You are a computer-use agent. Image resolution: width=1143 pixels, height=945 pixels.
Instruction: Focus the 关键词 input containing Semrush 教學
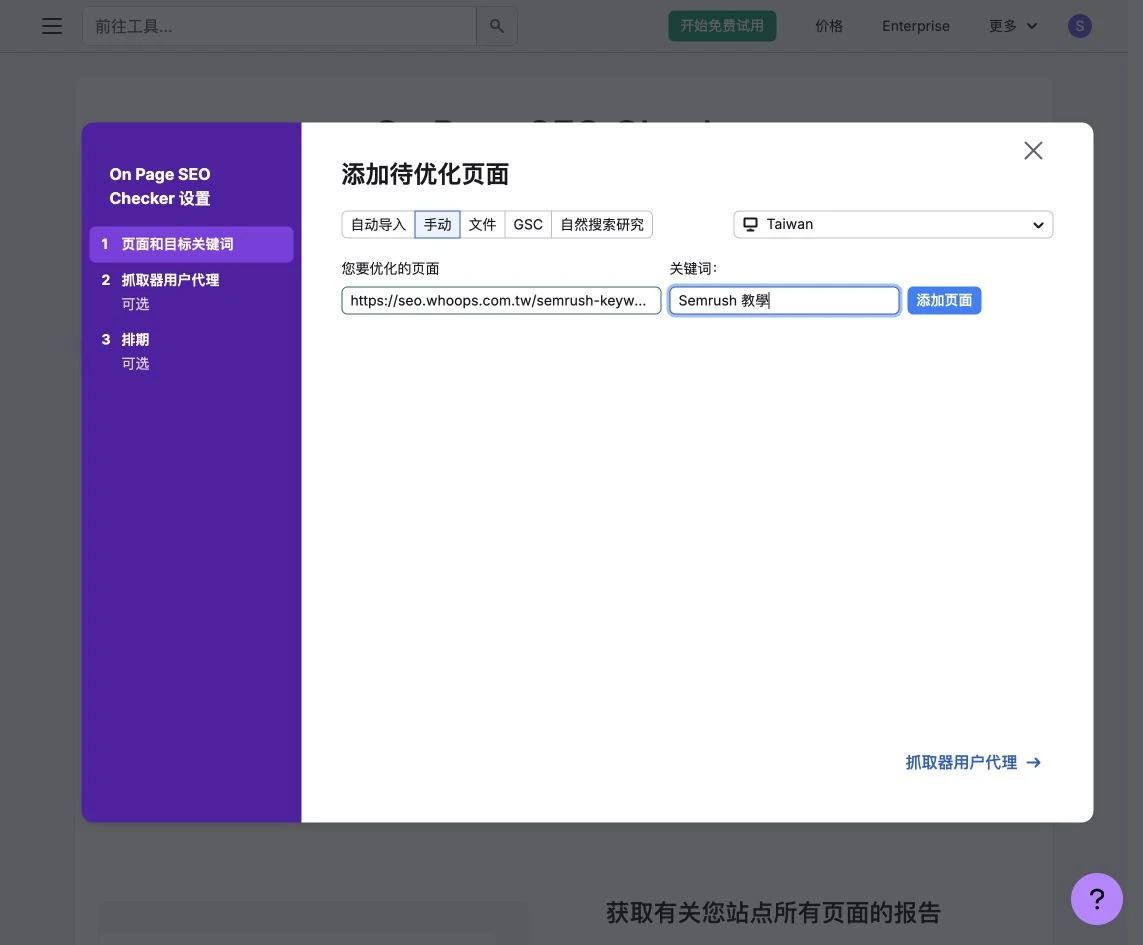[784, 300]
